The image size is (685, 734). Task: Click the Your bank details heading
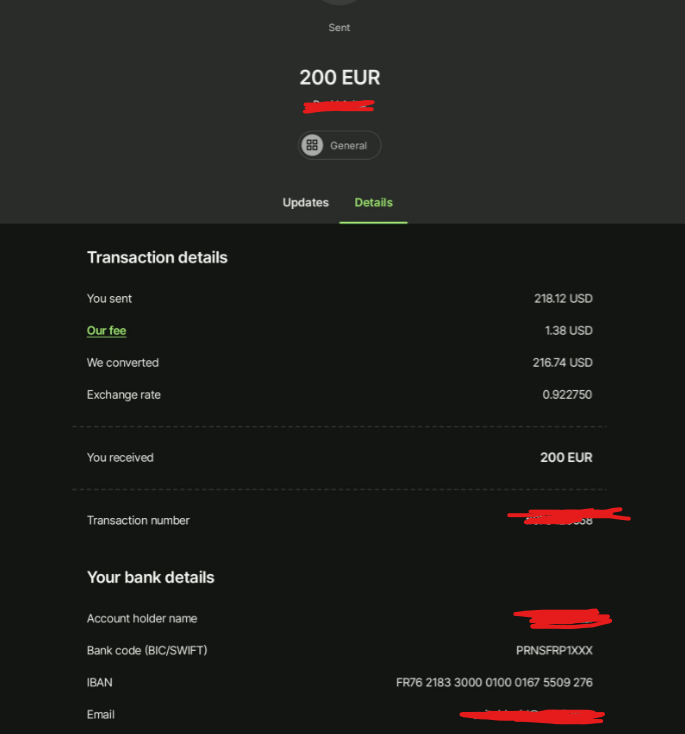tap(150, 577)
